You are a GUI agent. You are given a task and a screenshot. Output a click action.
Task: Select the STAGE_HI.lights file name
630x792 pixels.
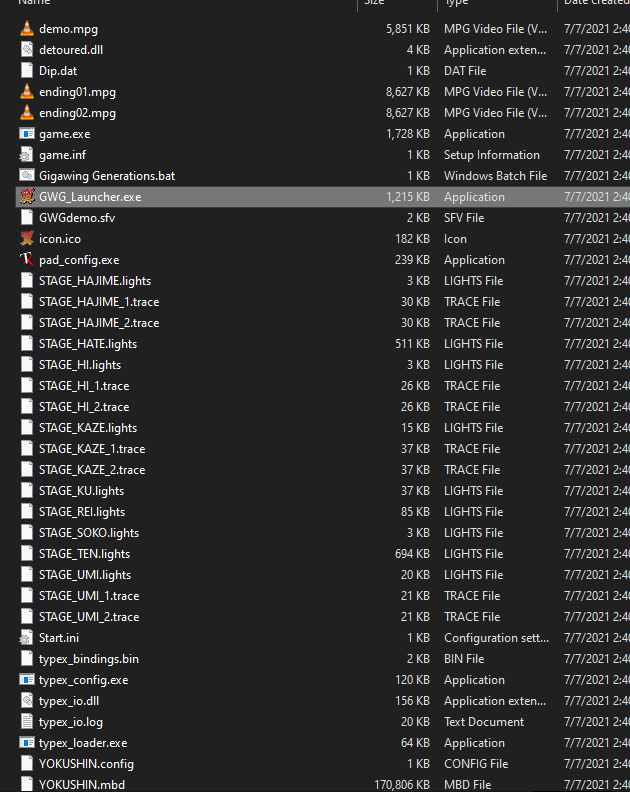[80, 365]
